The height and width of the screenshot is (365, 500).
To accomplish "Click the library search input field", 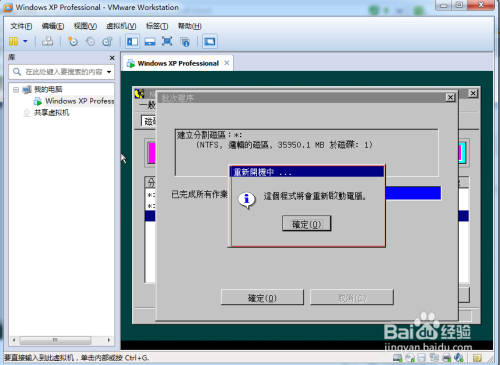I will pos(63,72).
